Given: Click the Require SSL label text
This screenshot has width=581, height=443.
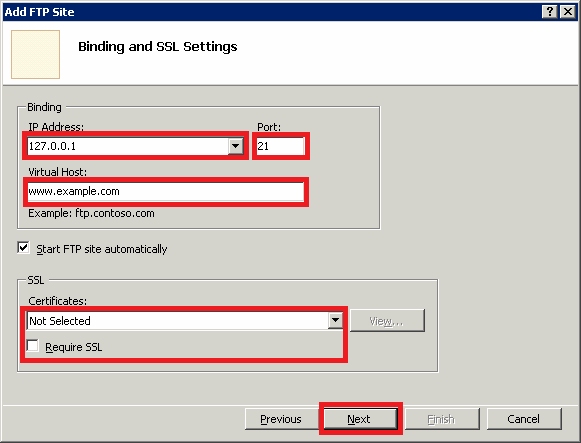Looking at the screenshot, I should coord(73,347).
